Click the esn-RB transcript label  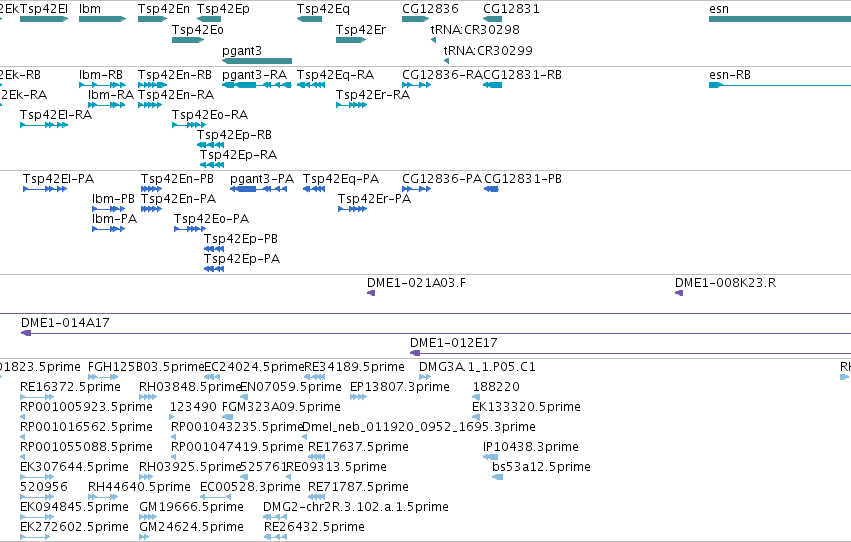730,74
